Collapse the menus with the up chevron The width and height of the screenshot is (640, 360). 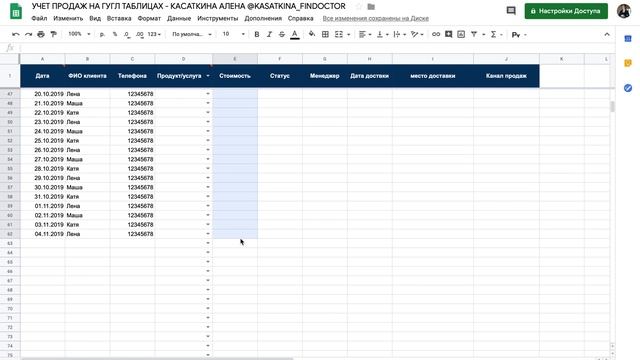click(607, 35)
